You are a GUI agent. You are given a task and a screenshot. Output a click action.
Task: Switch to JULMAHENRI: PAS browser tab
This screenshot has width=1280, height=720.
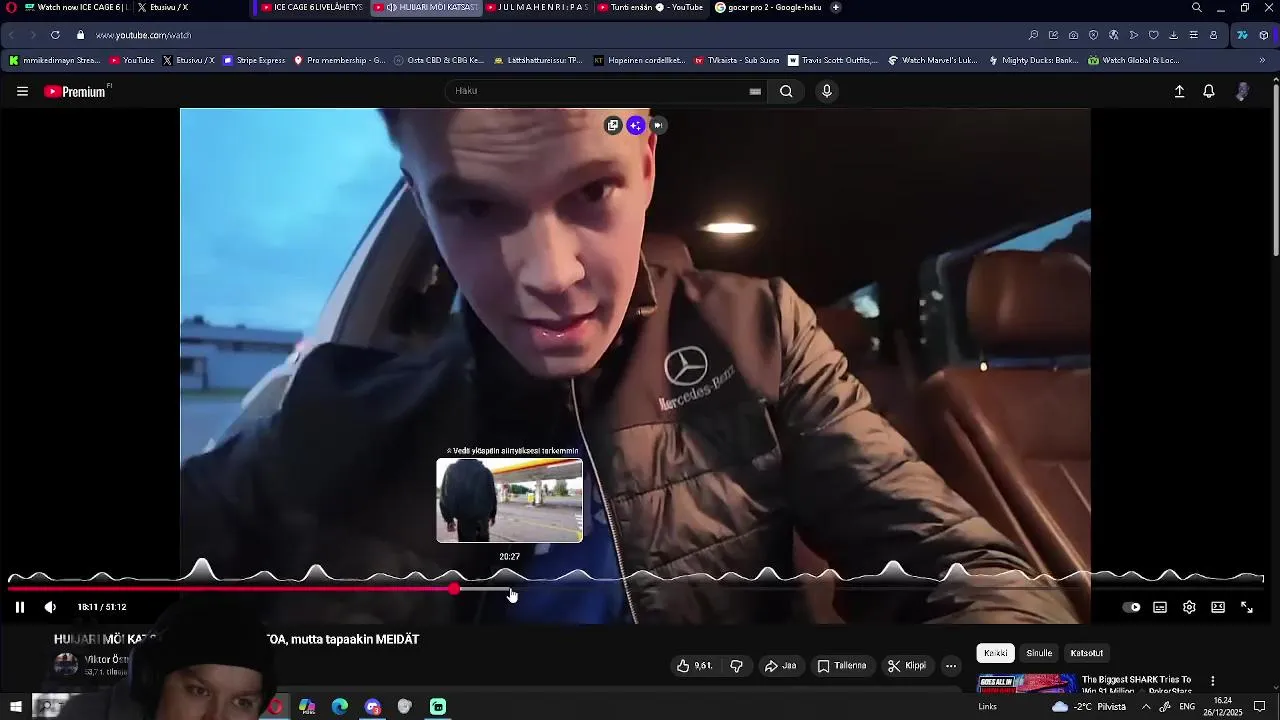[x=537, y=7]
